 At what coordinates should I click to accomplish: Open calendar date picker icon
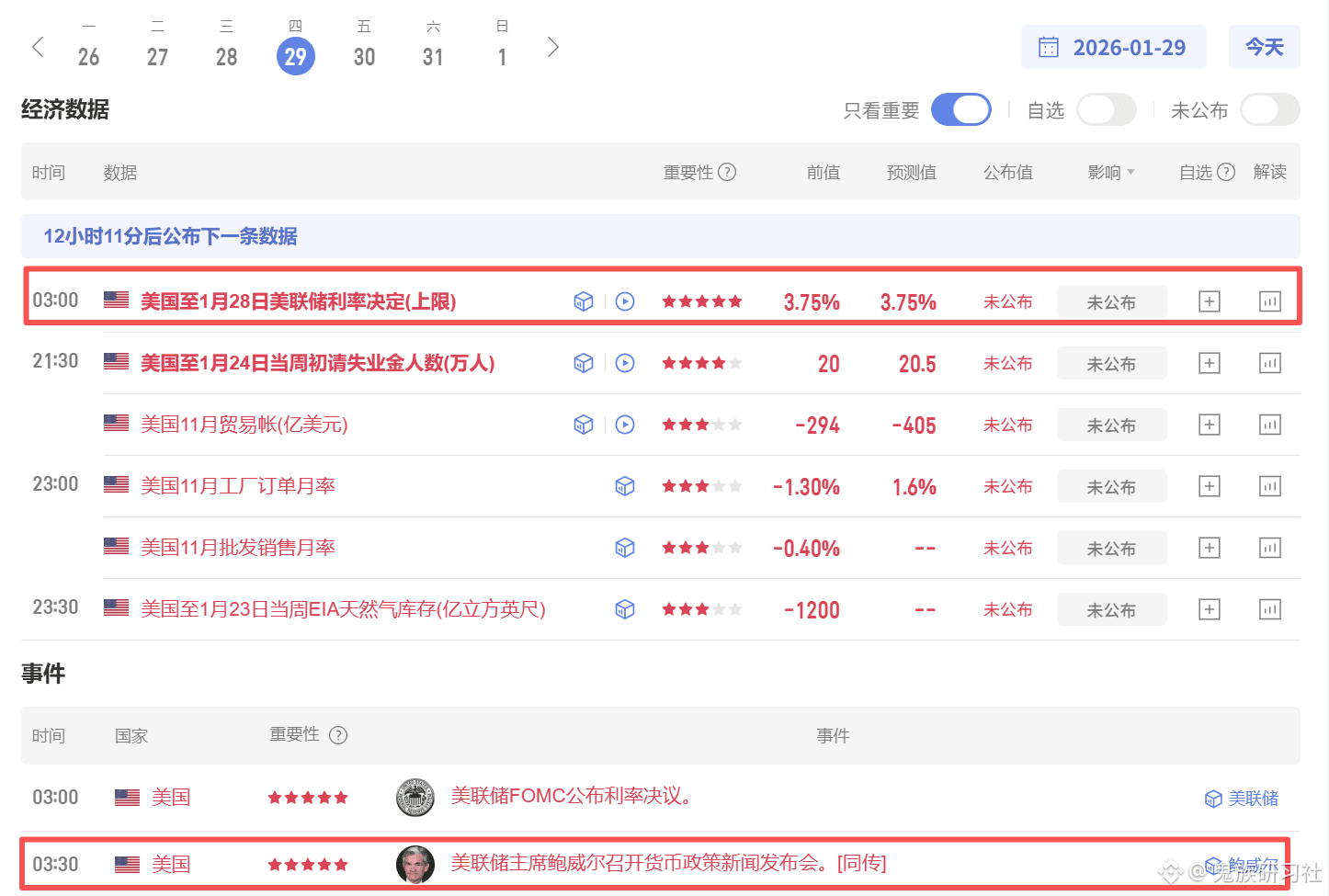coord(1049,48)
